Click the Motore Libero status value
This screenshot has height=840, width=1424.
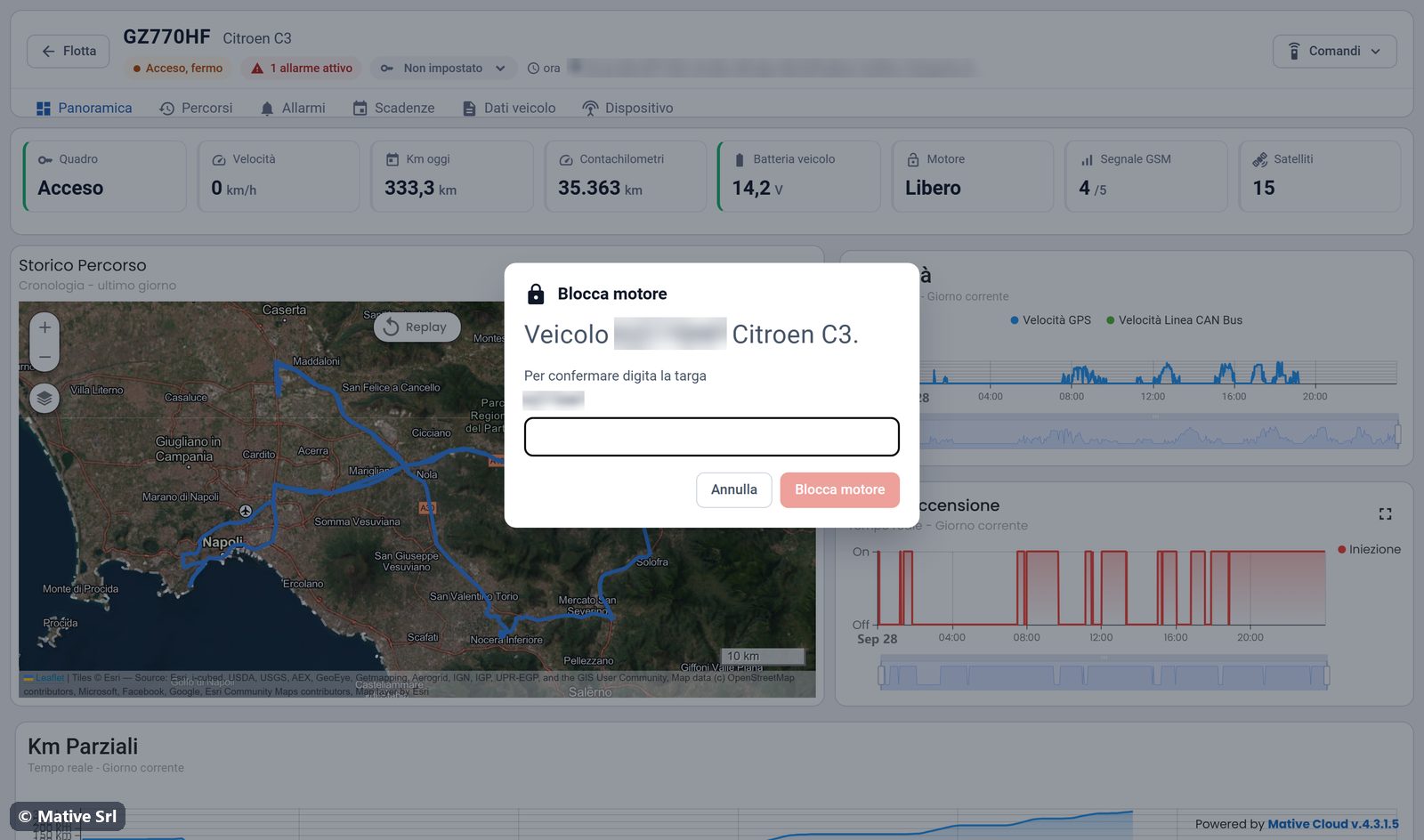pos(933,189)
